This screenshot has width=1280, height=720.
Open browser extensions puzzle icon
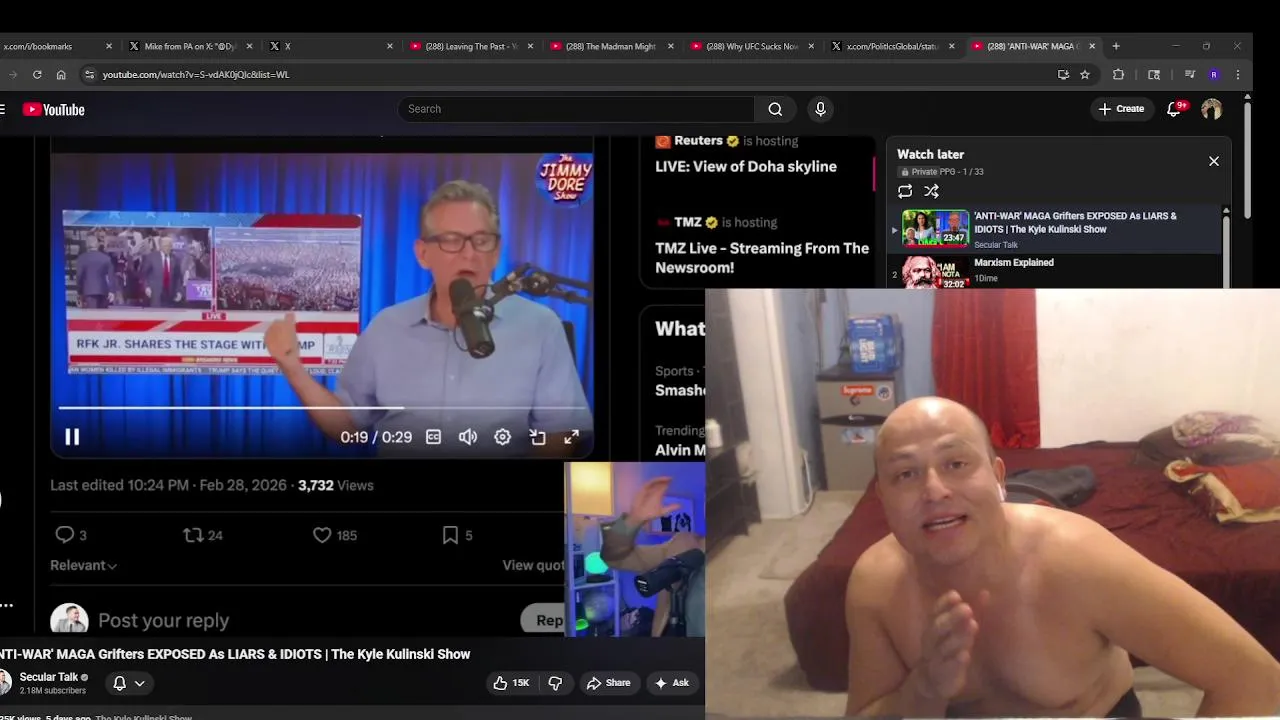coord(1118,74)
